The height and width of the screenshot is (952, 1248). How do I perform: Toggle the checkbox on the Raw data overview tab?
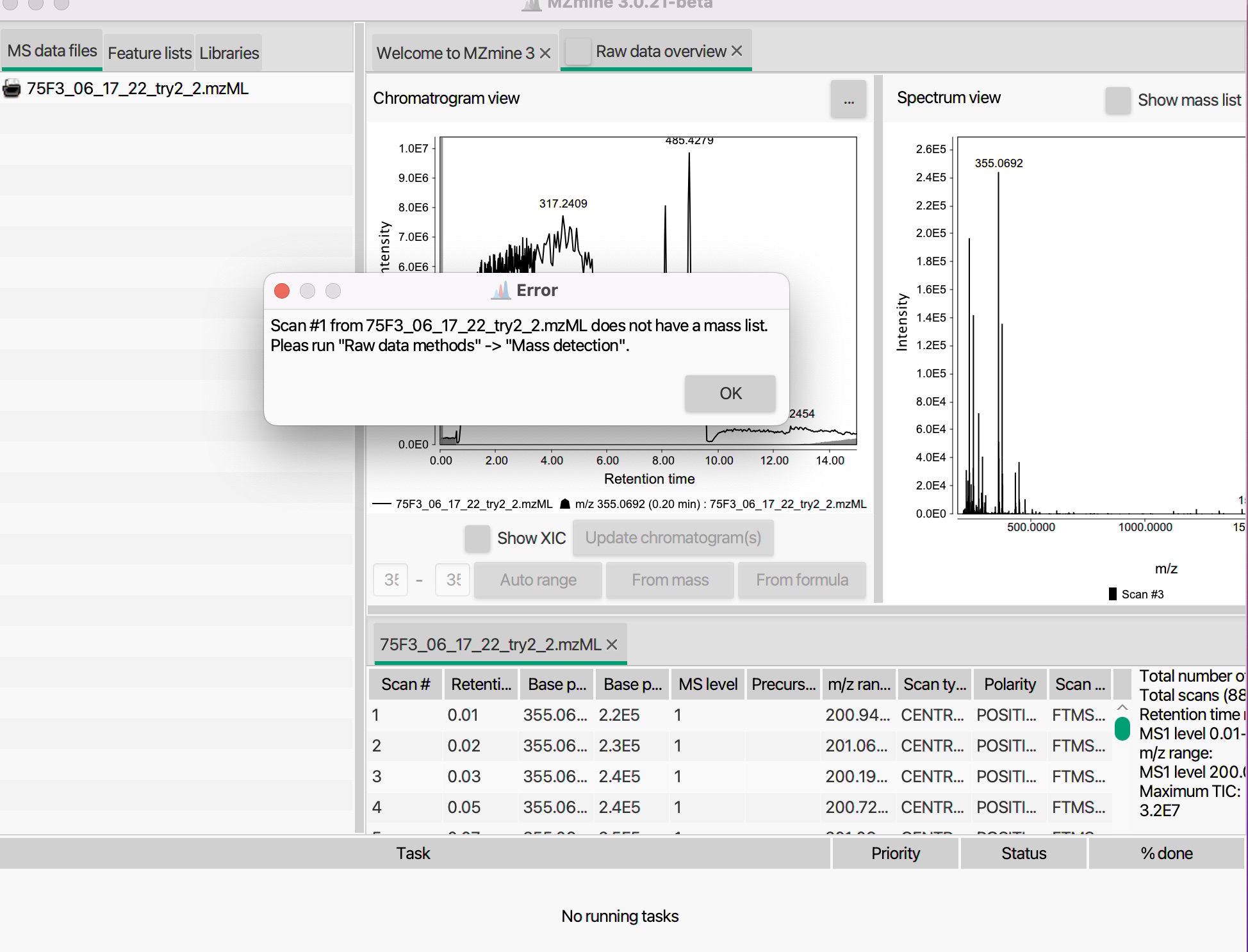(577, 51)
